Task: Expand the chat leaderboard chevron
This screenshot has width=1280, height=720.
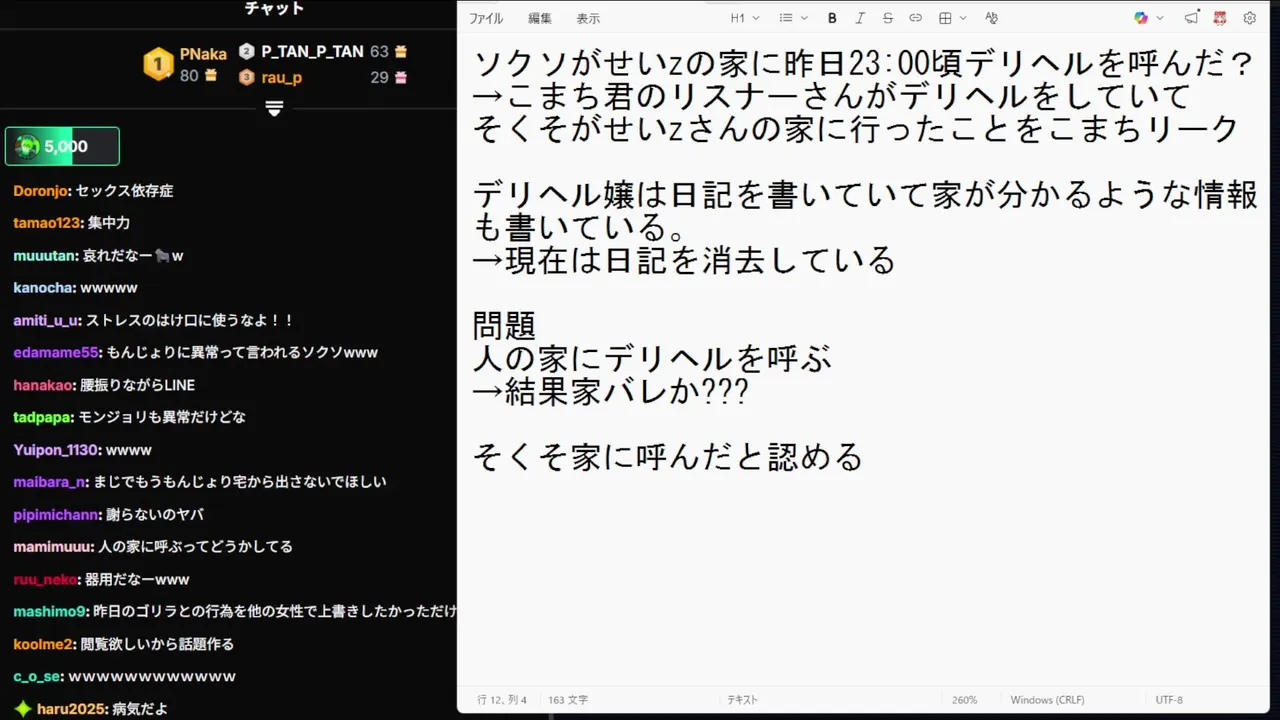Action: coord(275,108)
